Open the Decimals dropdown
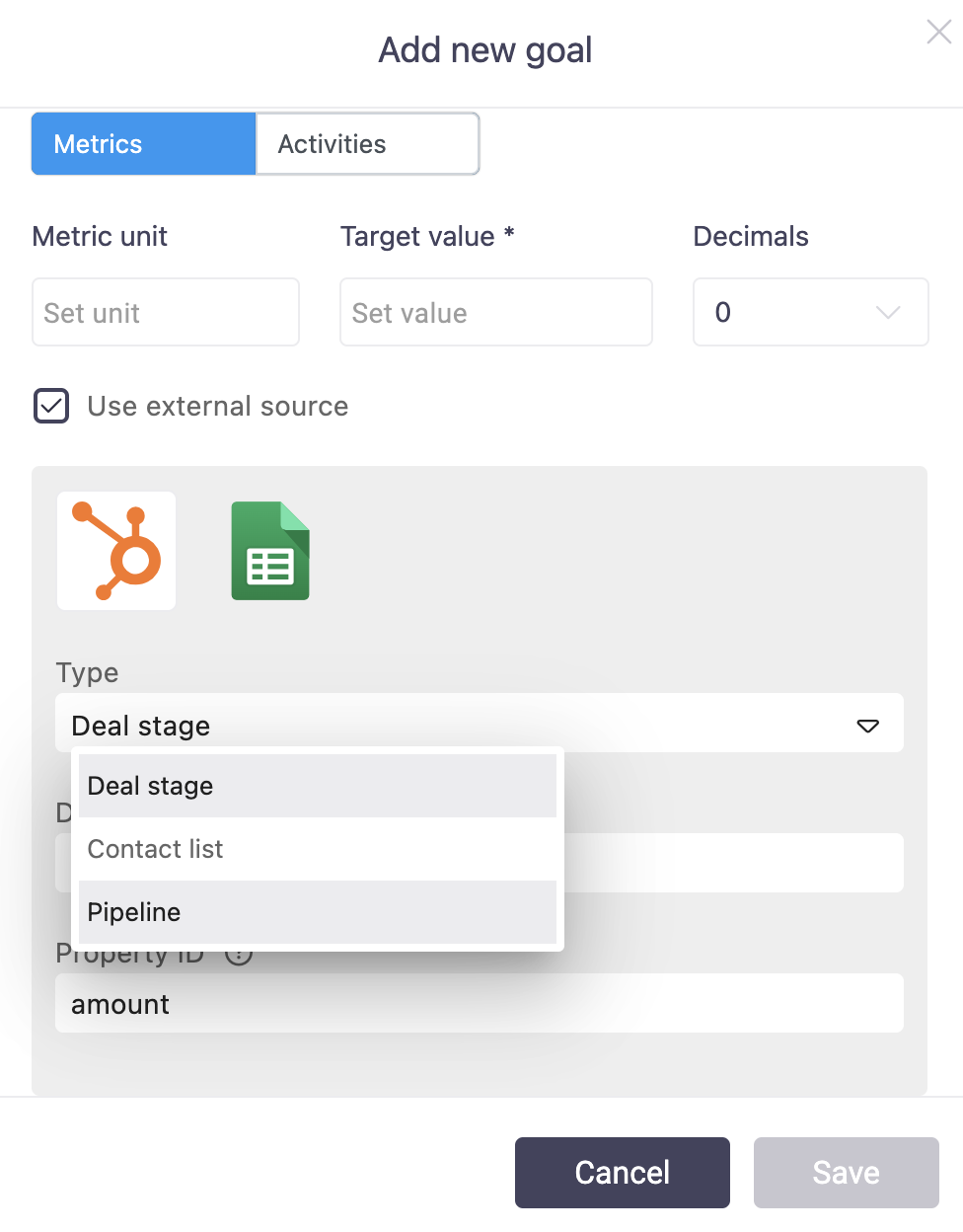 [810, 312]
